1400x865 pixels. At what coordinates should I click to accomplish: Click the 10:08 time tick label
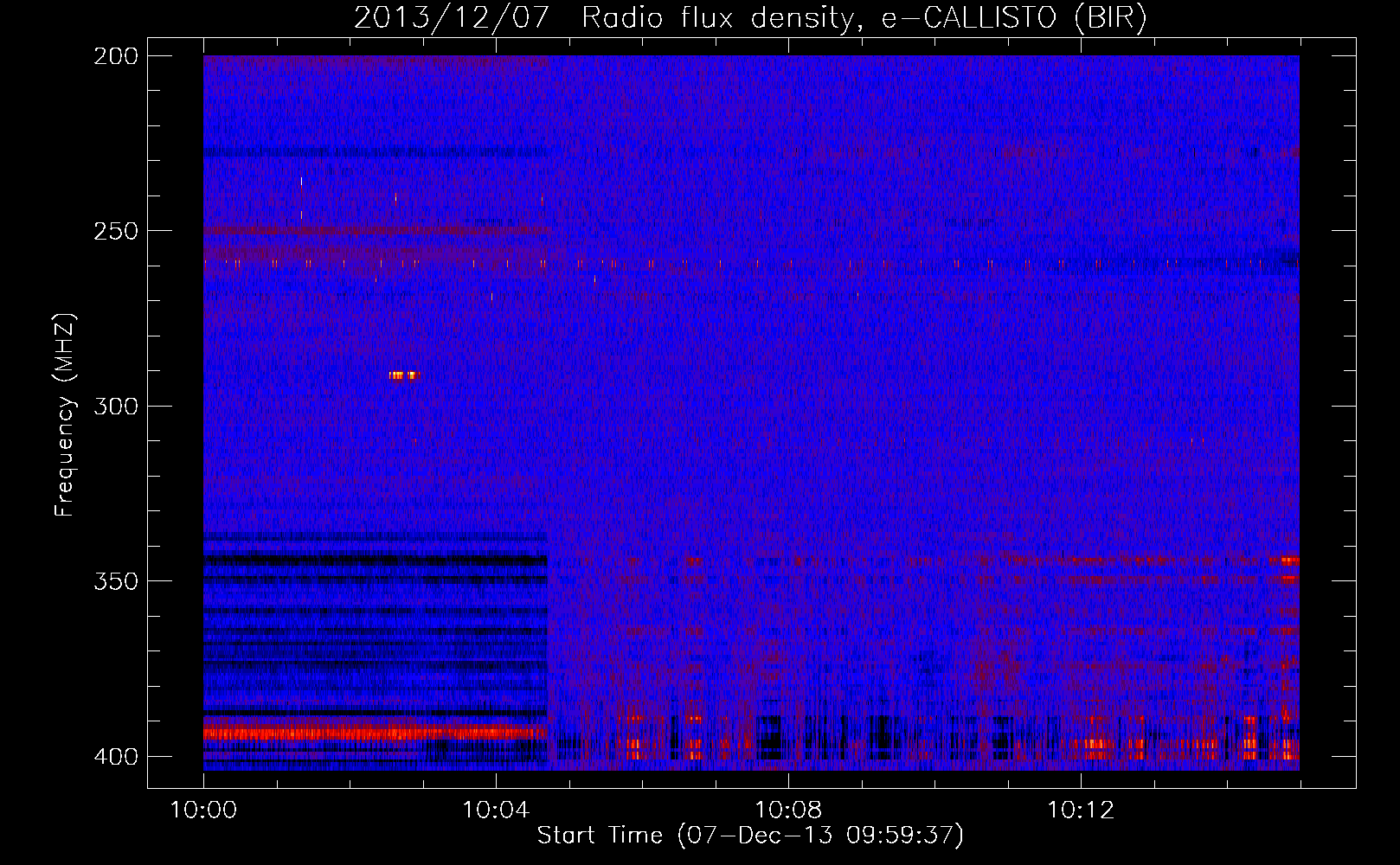click(788, 811)
